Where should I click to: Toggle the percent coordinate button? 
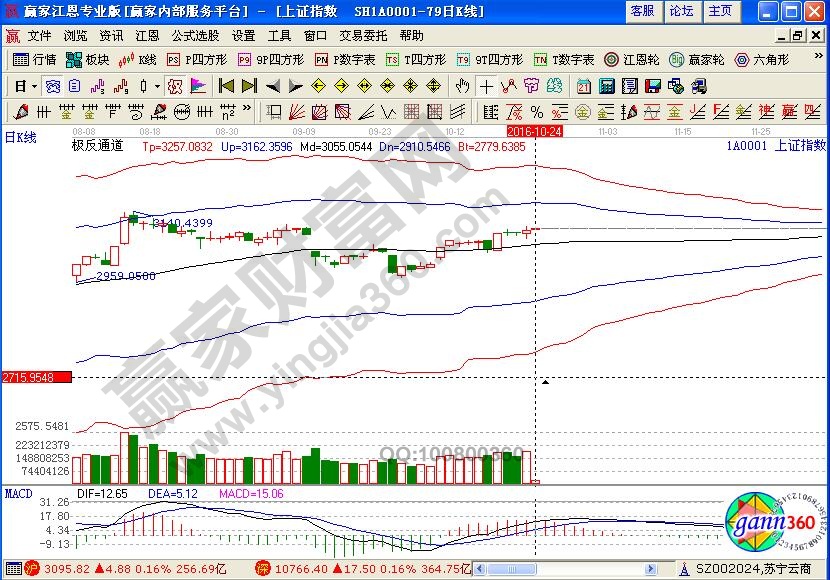[x=536, y=111]
